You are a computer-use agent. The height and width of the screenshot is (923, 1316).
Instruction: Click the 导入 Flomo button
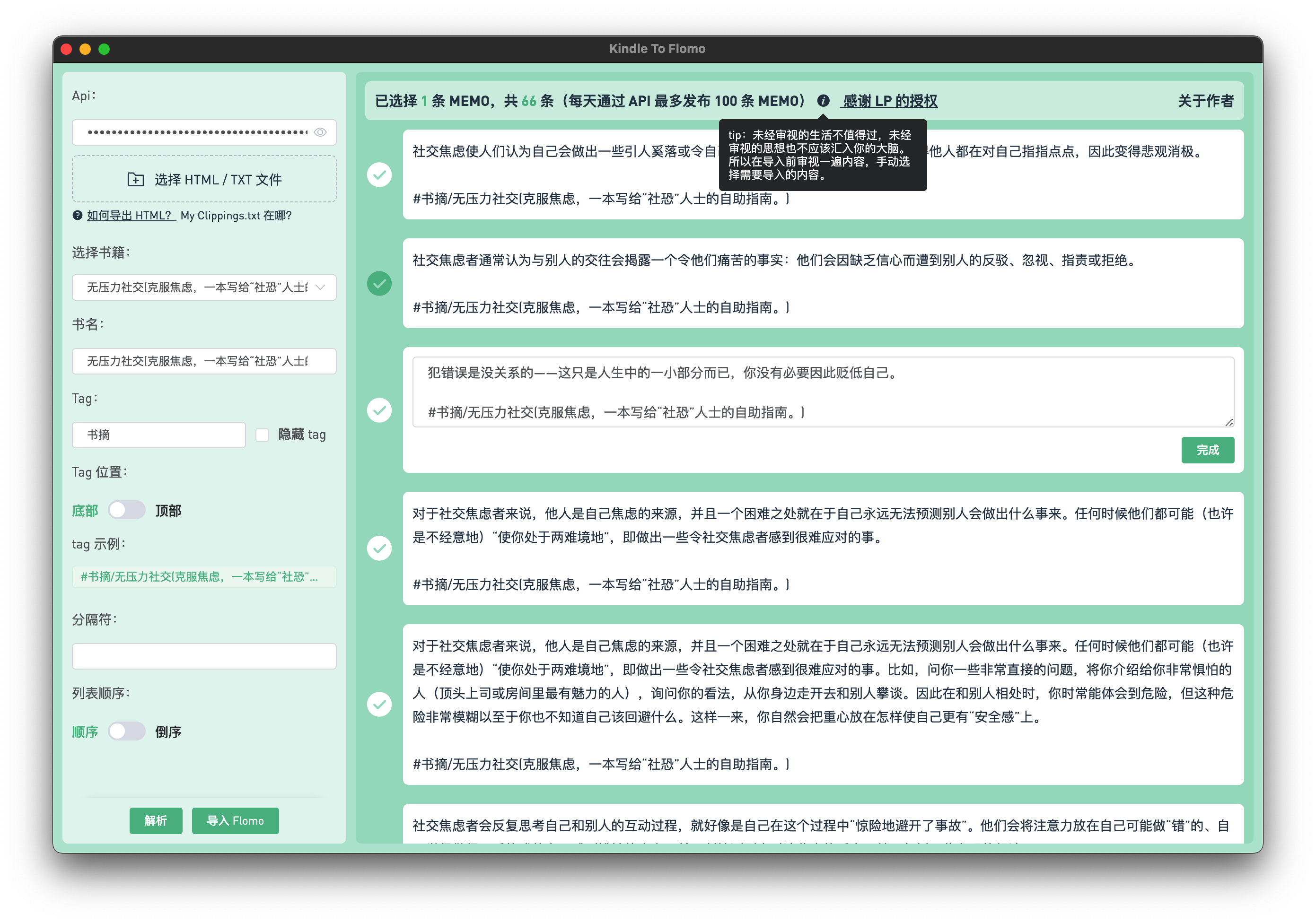235,820
